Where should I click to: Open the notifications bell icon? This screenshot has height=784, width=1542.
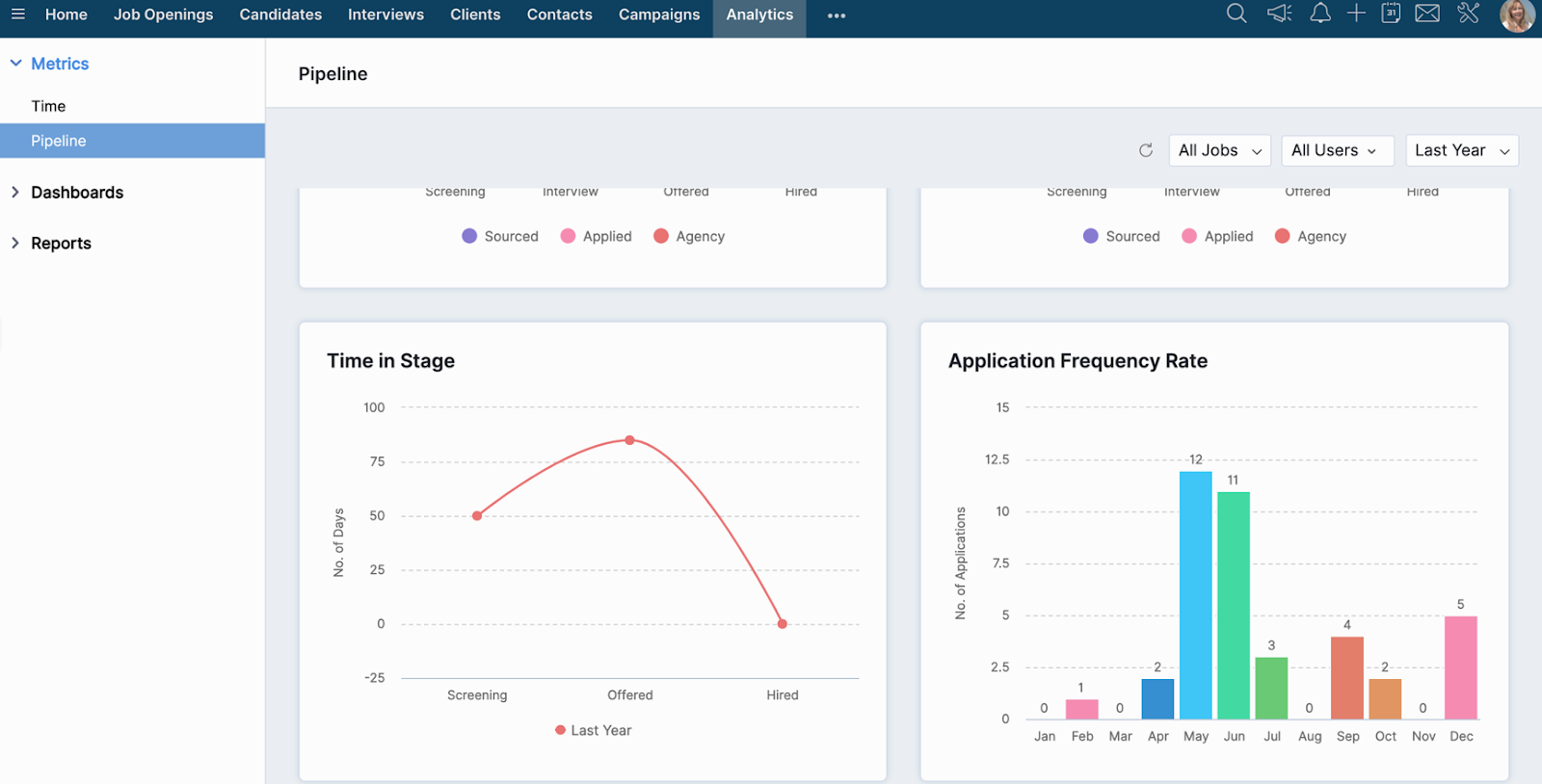(x=1320, y=13)
